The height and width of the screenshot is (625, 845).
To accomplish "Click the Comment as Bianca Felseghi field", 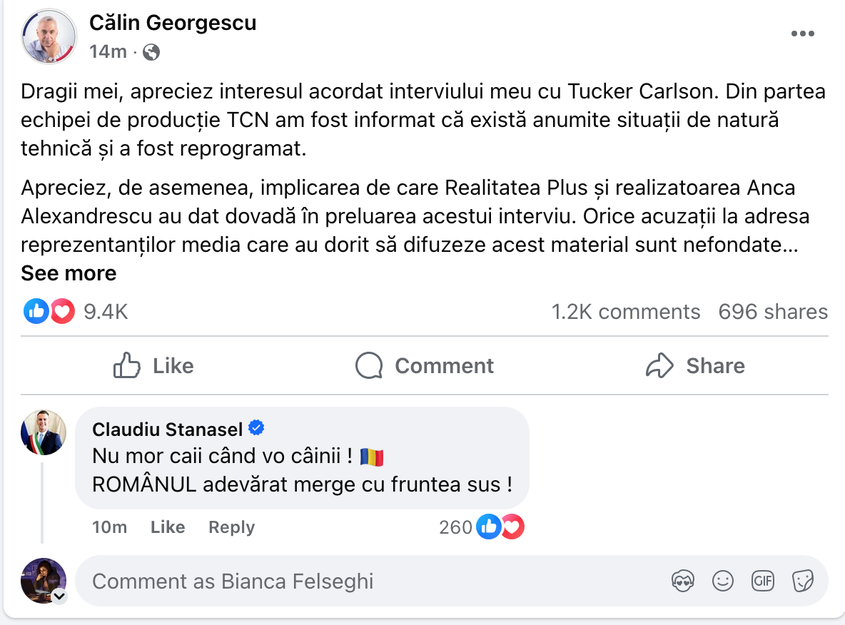I will point(370,581).
